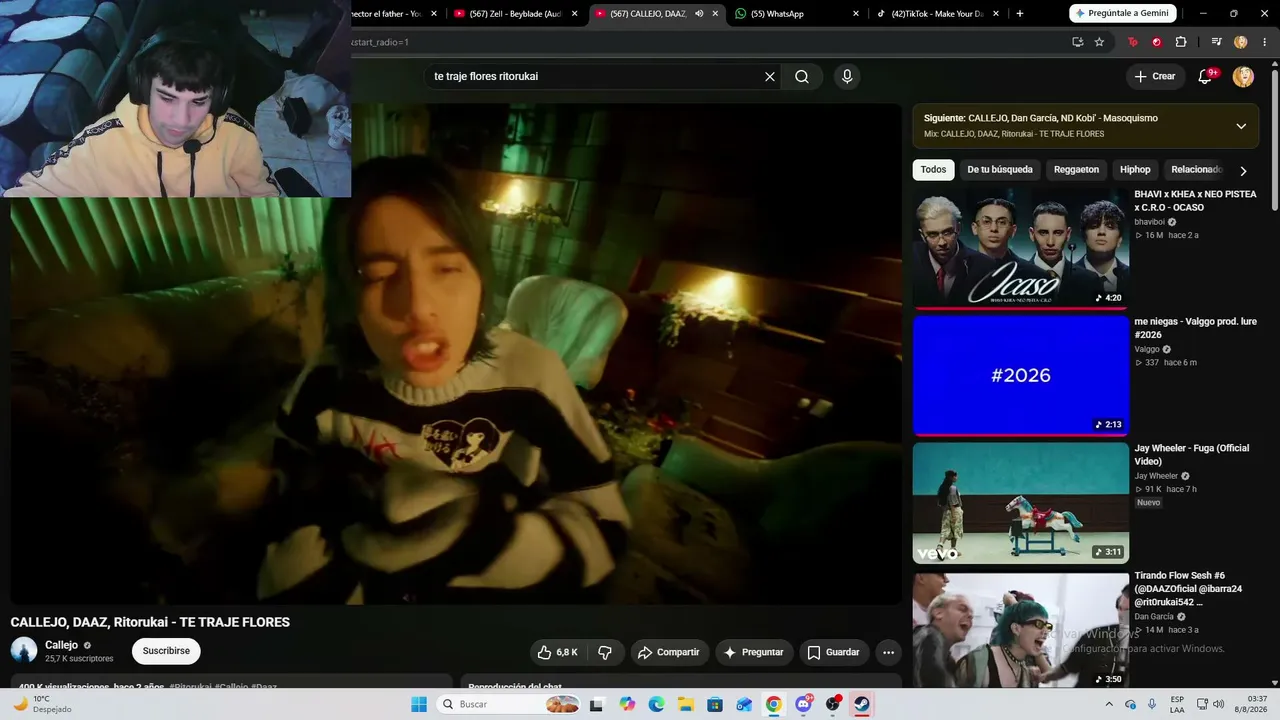Start voice search with the microphone icon
Screen dimensions: 1280x720
click(x=847, y=77)
